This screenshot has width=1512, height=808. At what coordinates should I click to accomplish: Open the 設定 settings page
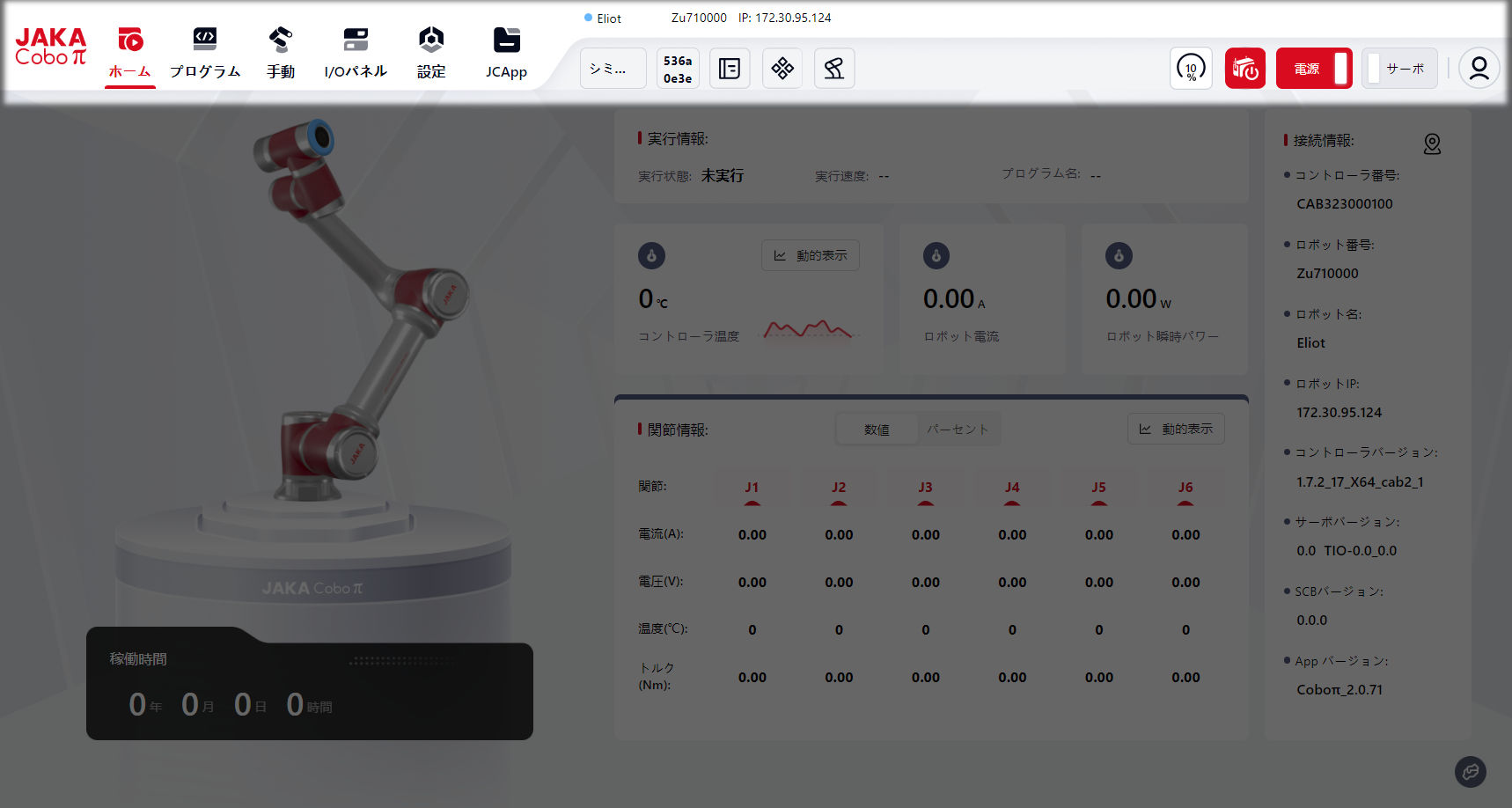(431, 53)
